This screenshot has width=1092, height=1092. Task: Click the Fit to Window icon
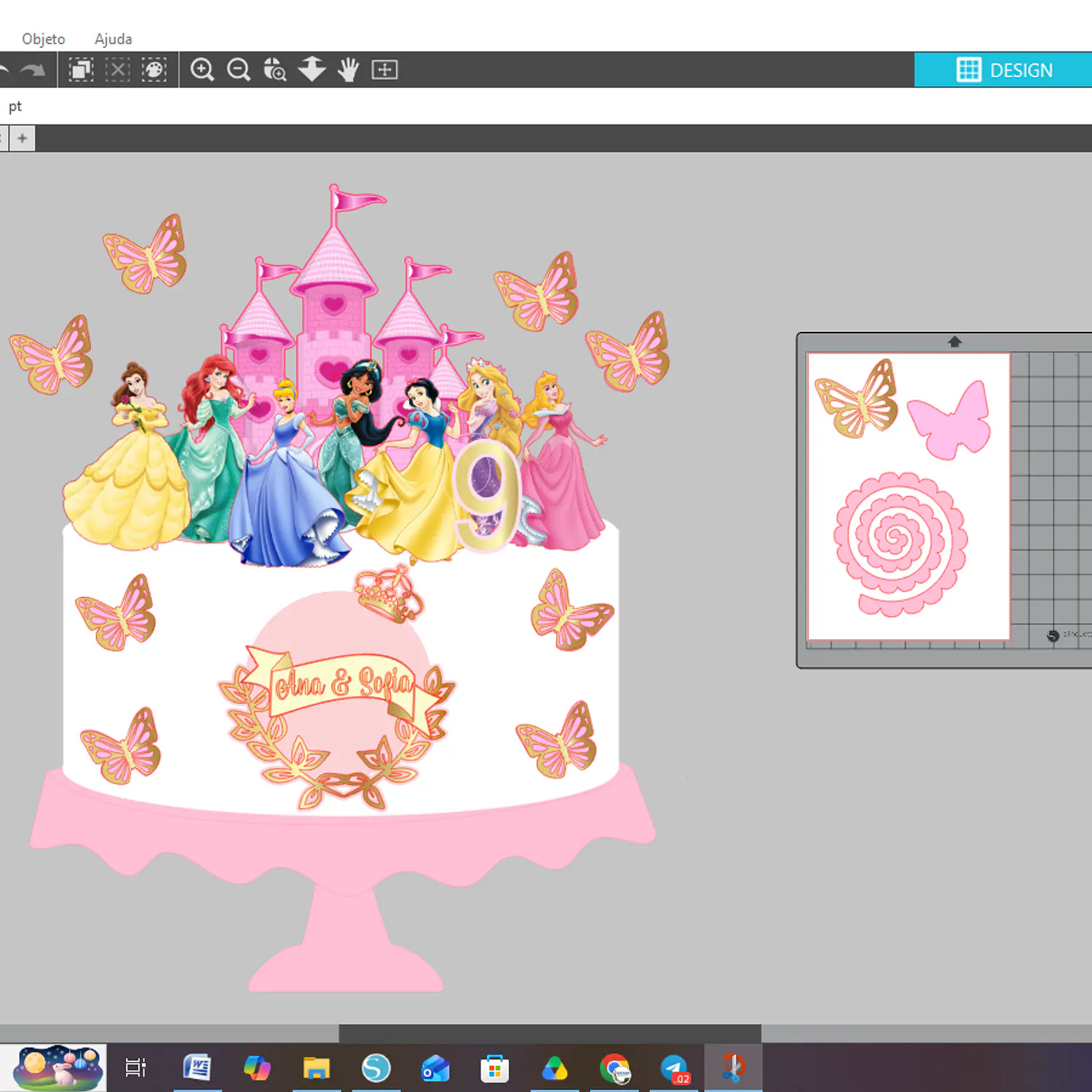pos(384,70)
